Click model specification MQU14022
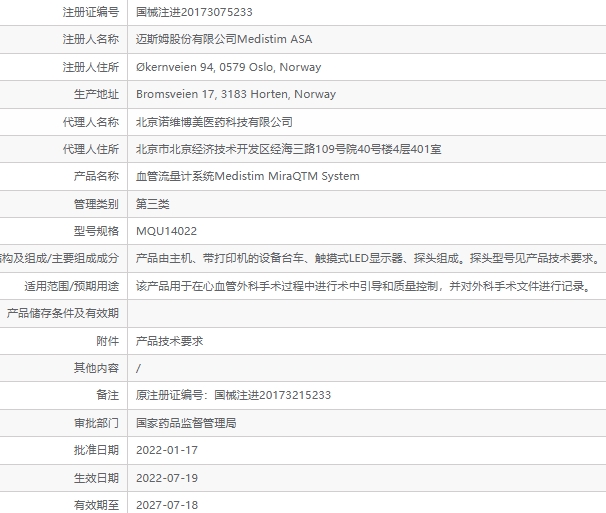606x513 pixels. pyautogui.click(x=166, y=231)
